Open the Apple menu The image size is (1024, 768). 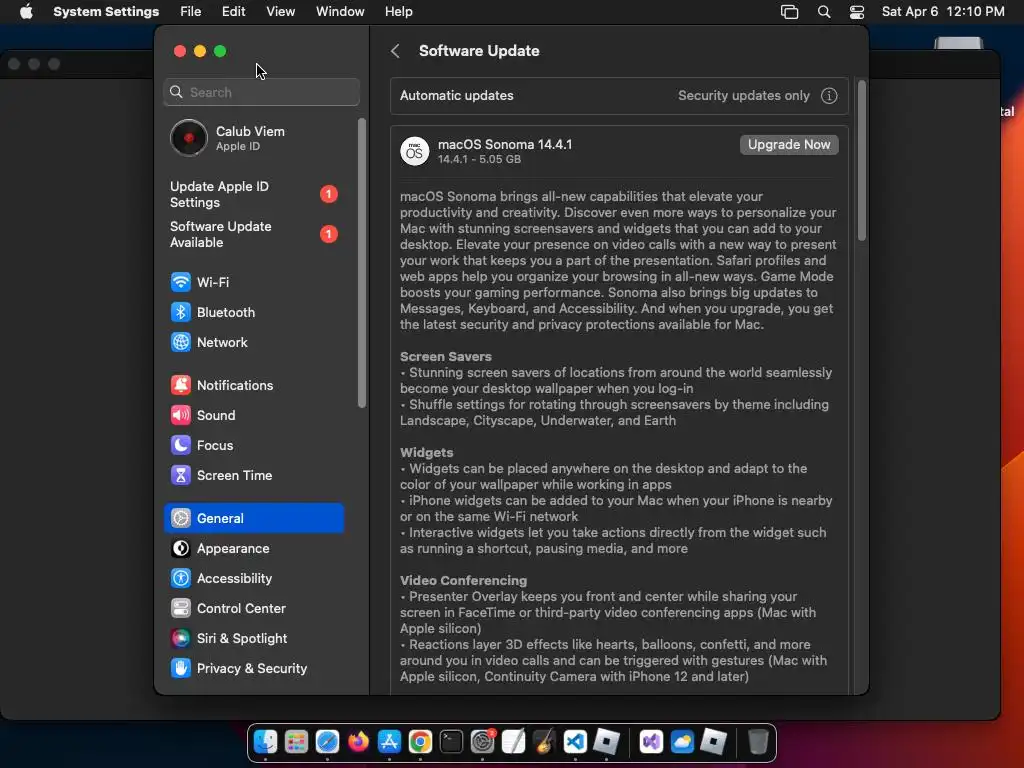tap(26, 12)
